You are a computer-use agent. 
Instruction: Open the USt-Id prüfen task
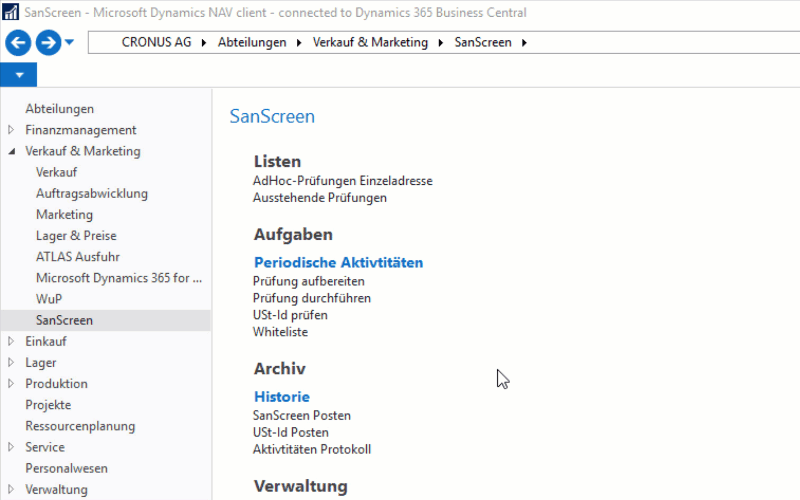tap(290, 315)
